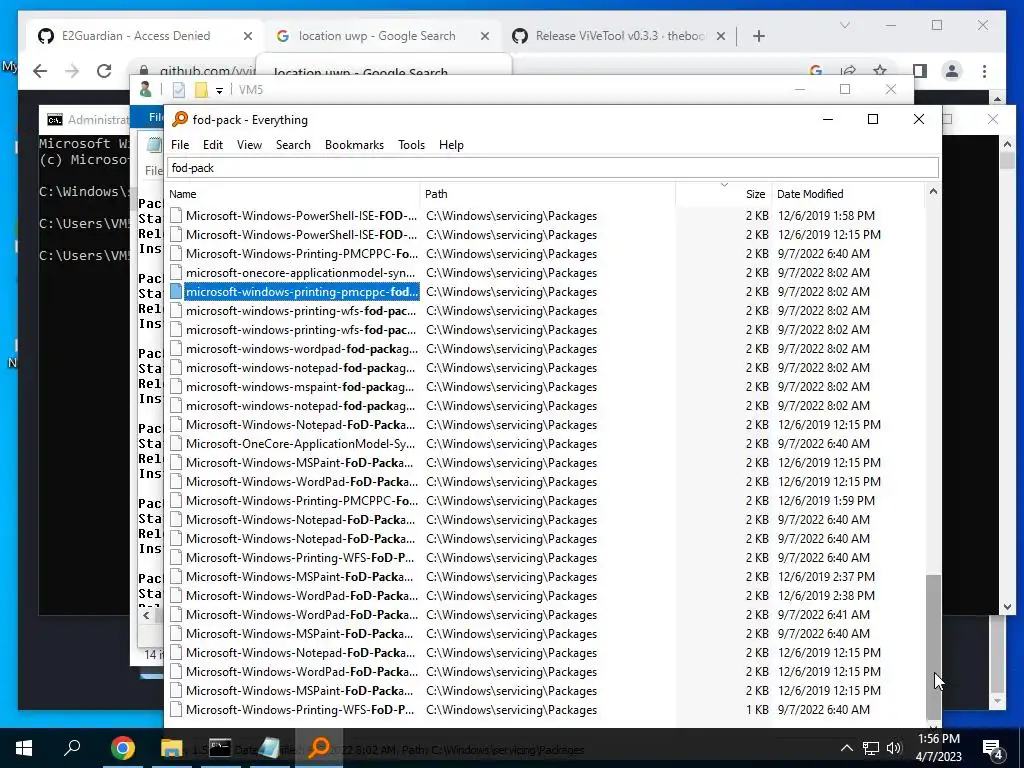1024x768 pixels.
Task: Open the File menu in Everything
Action: [180, 145]
